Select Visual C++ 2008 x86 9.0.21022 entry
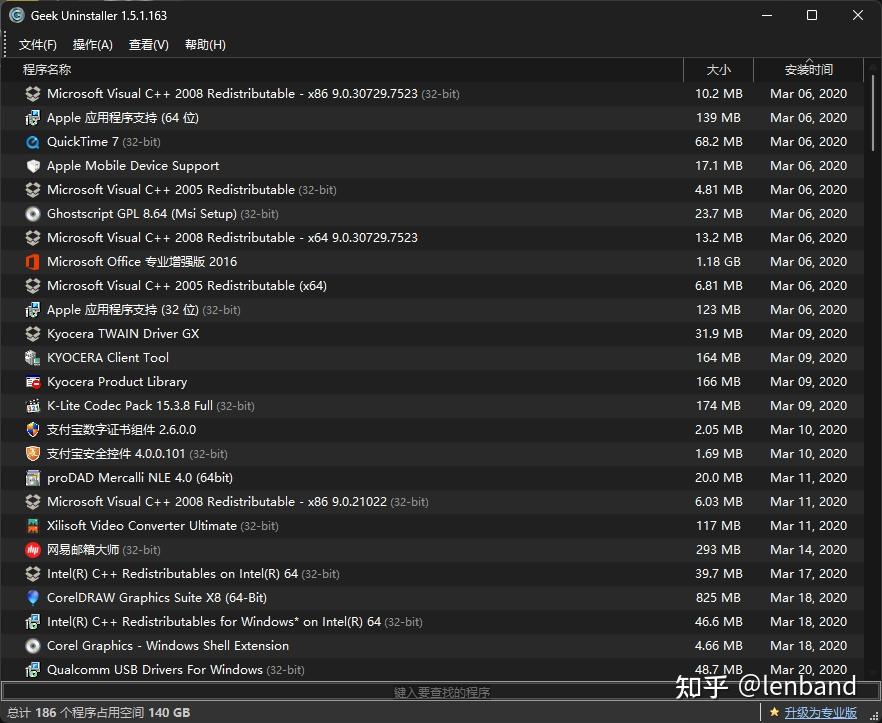 point(432,502)
